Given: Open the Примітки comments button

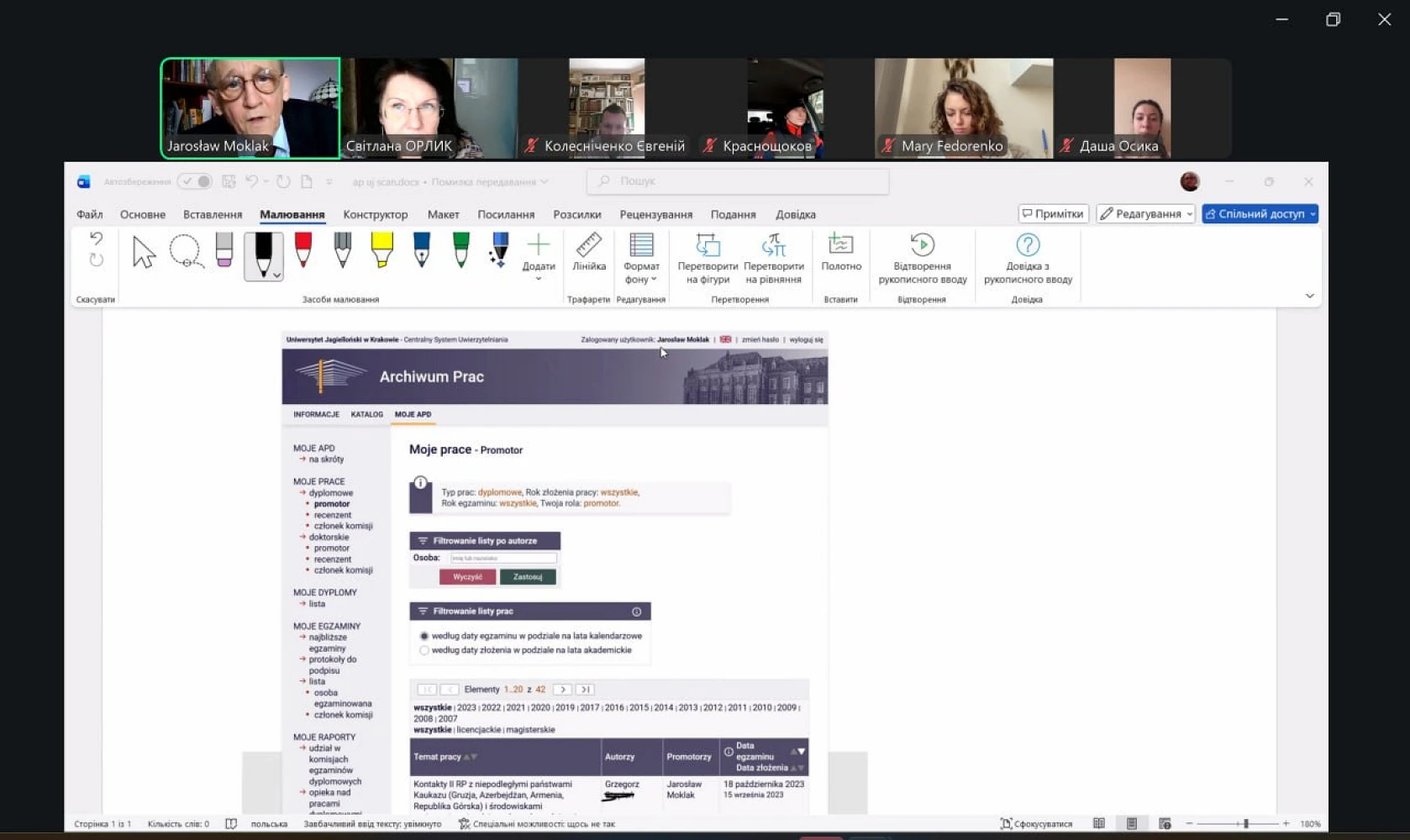Looking at the screenshot, I should pos(1053,214).
